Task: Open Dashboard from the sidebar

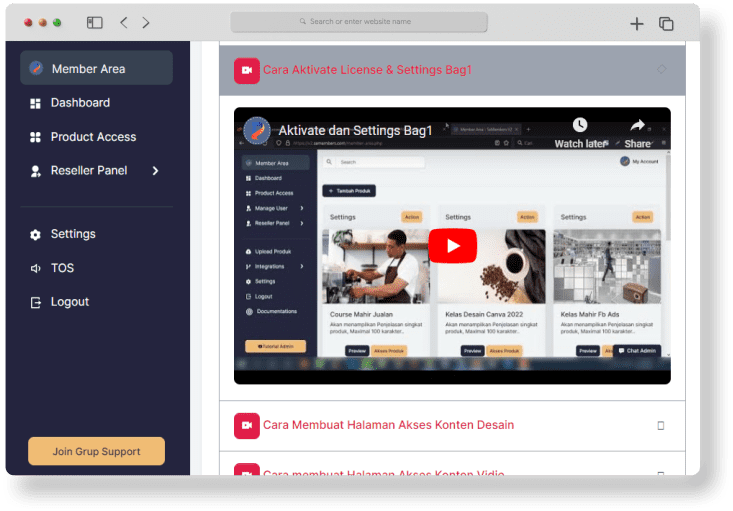Action: coord(80,103)
